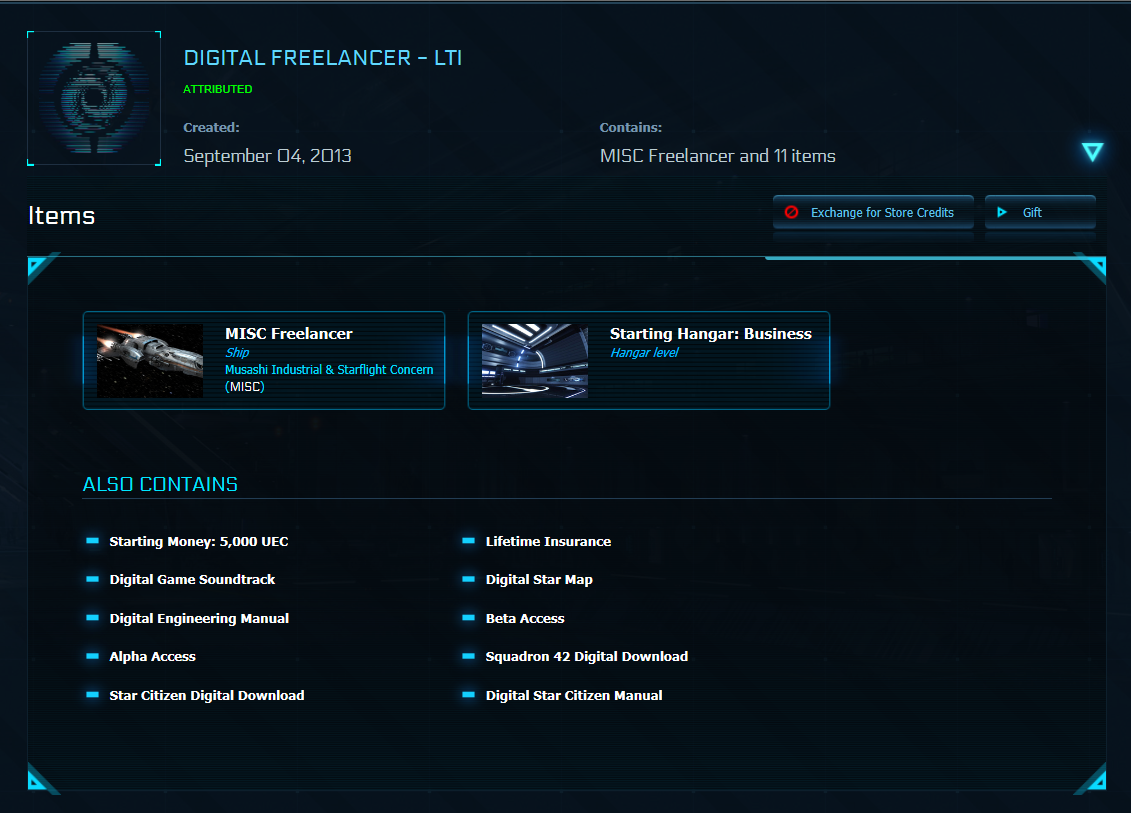Image resolution: width=1131 pixels, height=813 pixels.
Task: Click the ALSO CONTAINS heading
Action: [x=160, y=484]
